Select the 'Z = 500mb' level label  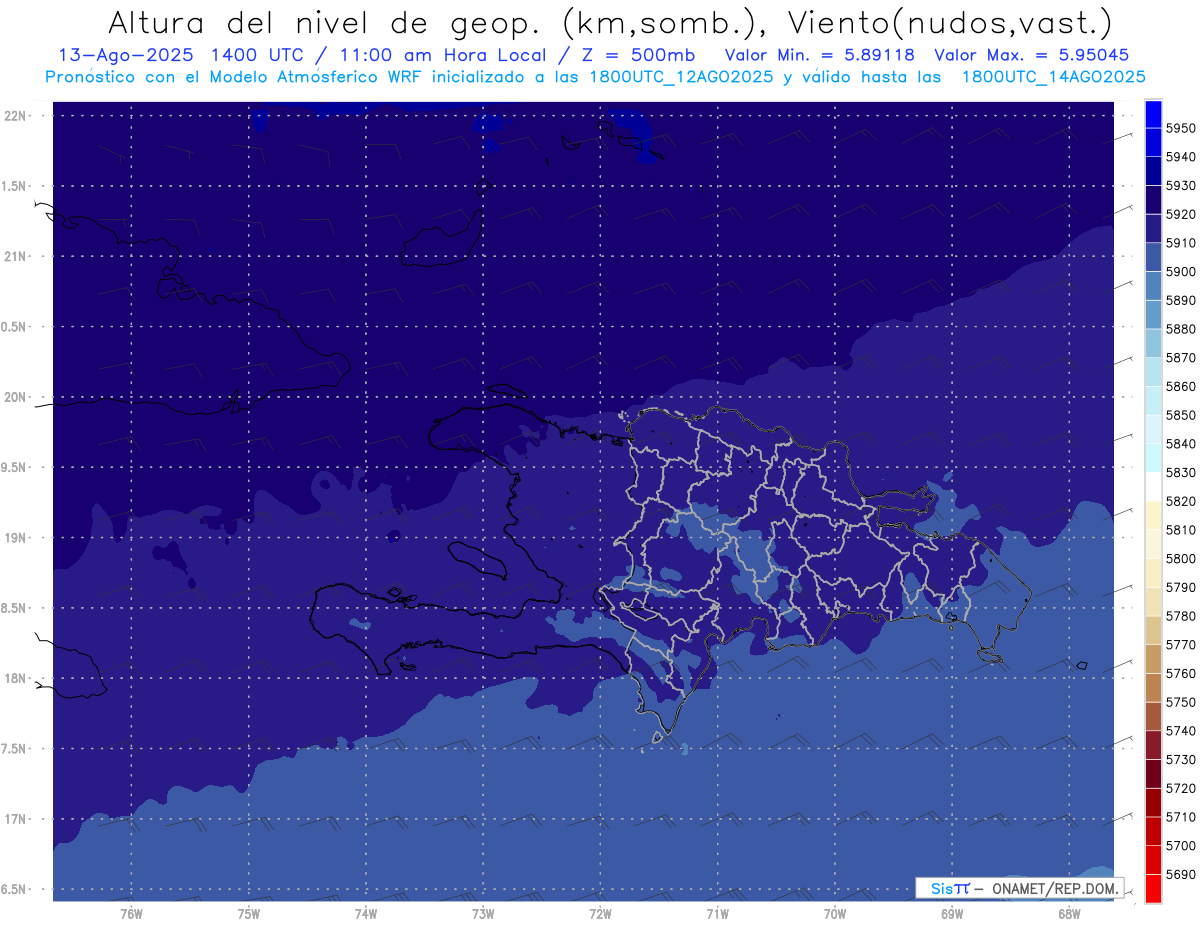(637, 55)
